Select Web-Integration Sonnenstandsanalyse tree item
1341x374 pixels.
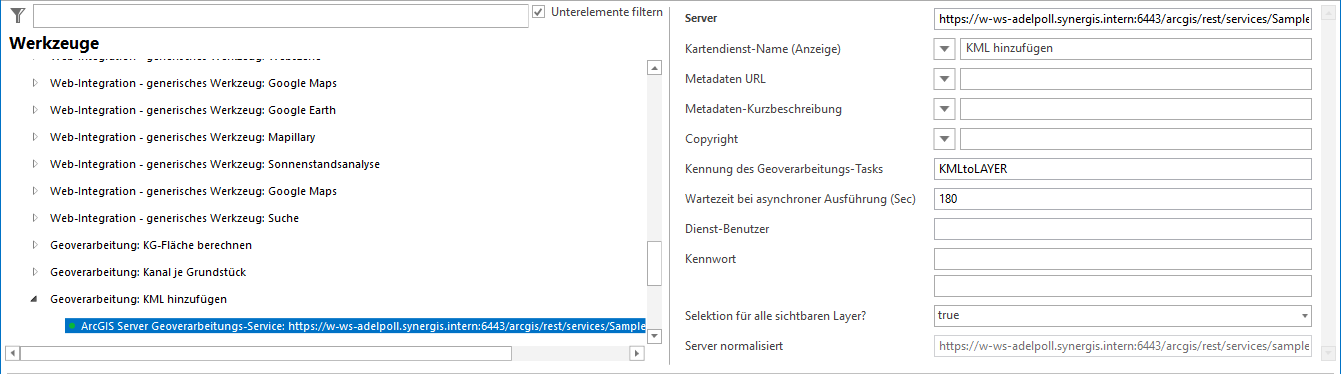point(215,164)
